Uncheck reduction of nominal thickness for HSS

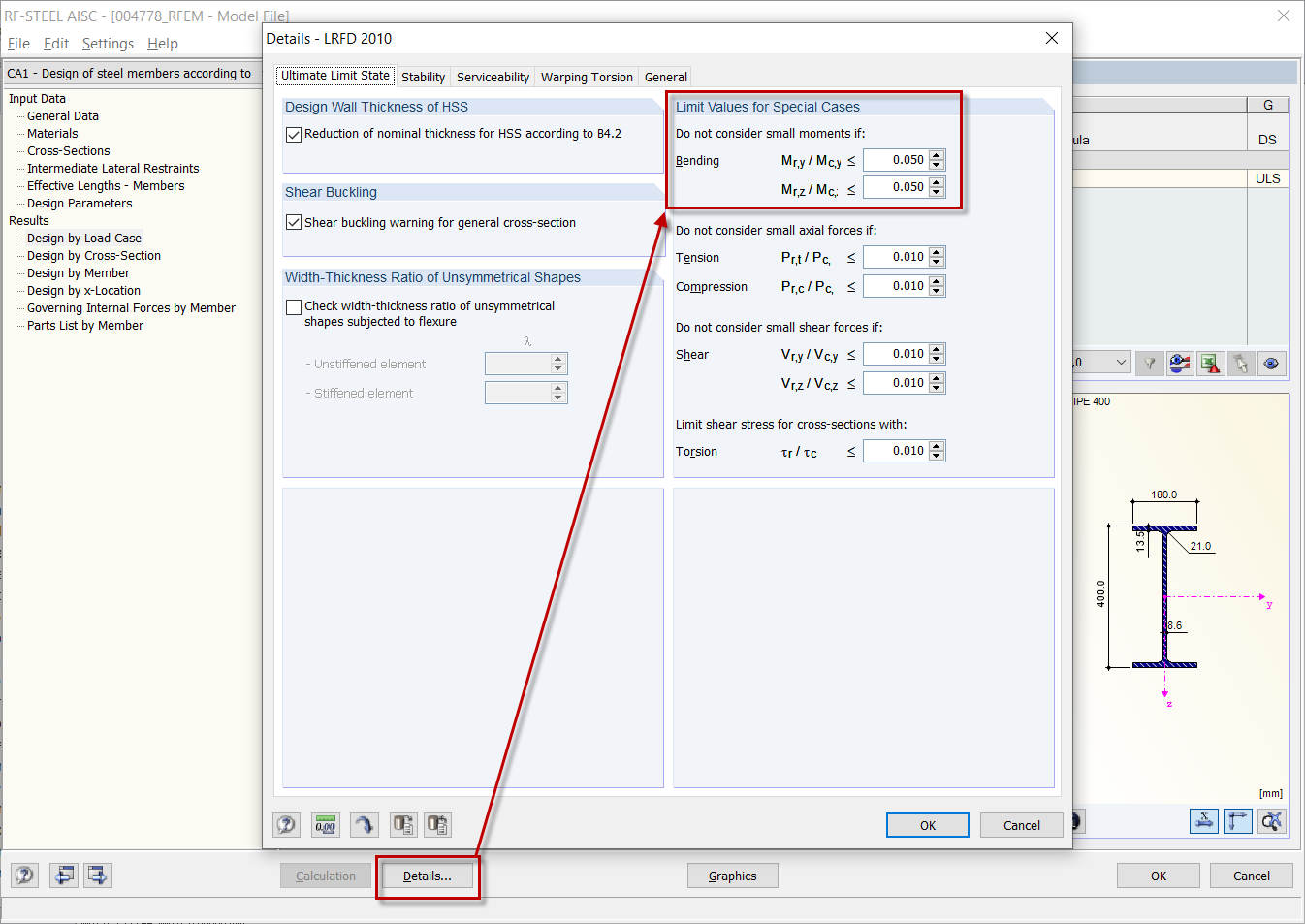click(294, 134)
